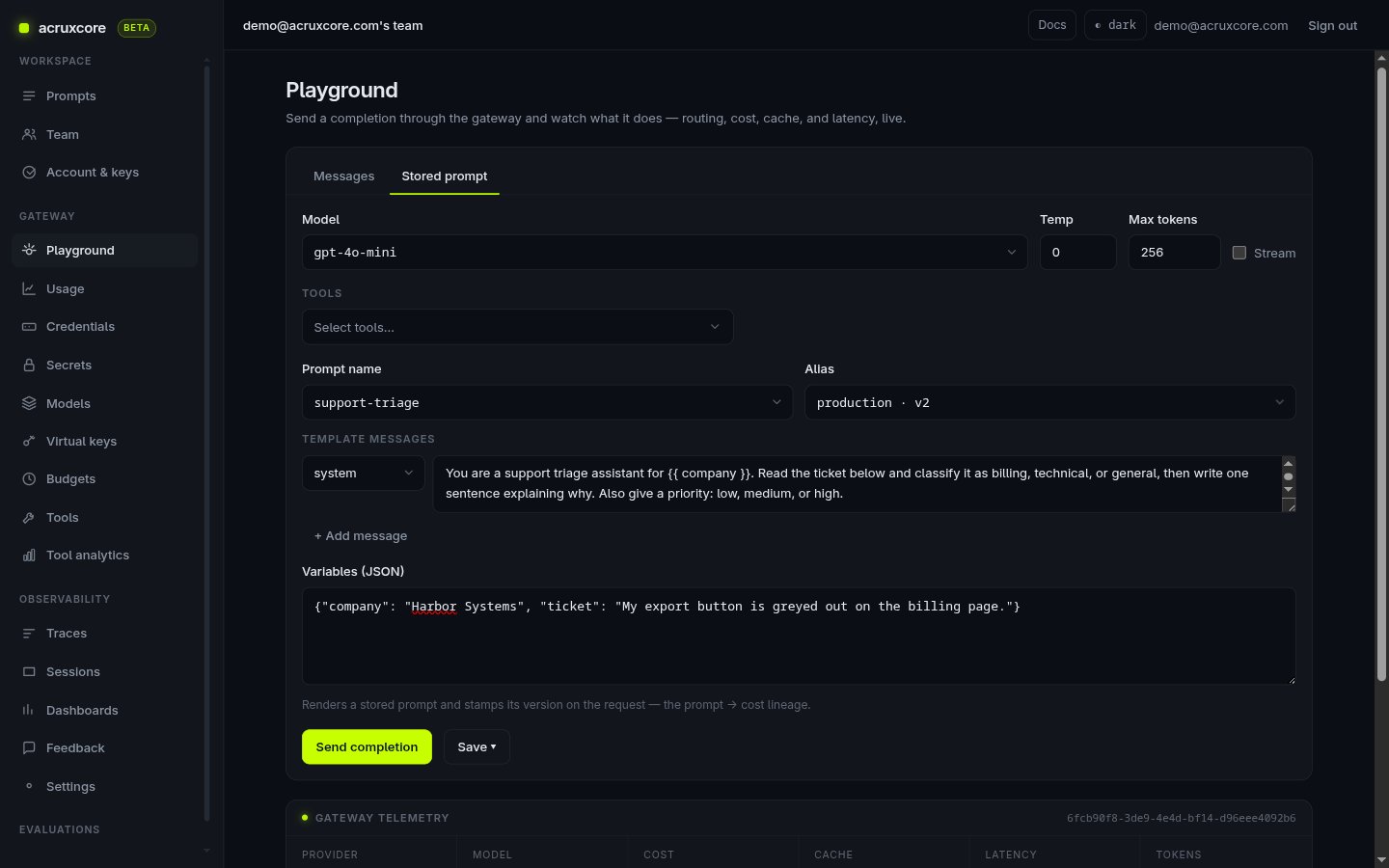Screen dimensions: 1389x868
Task: Click the Budgets clock icon
Action: [x=29, y=478]
